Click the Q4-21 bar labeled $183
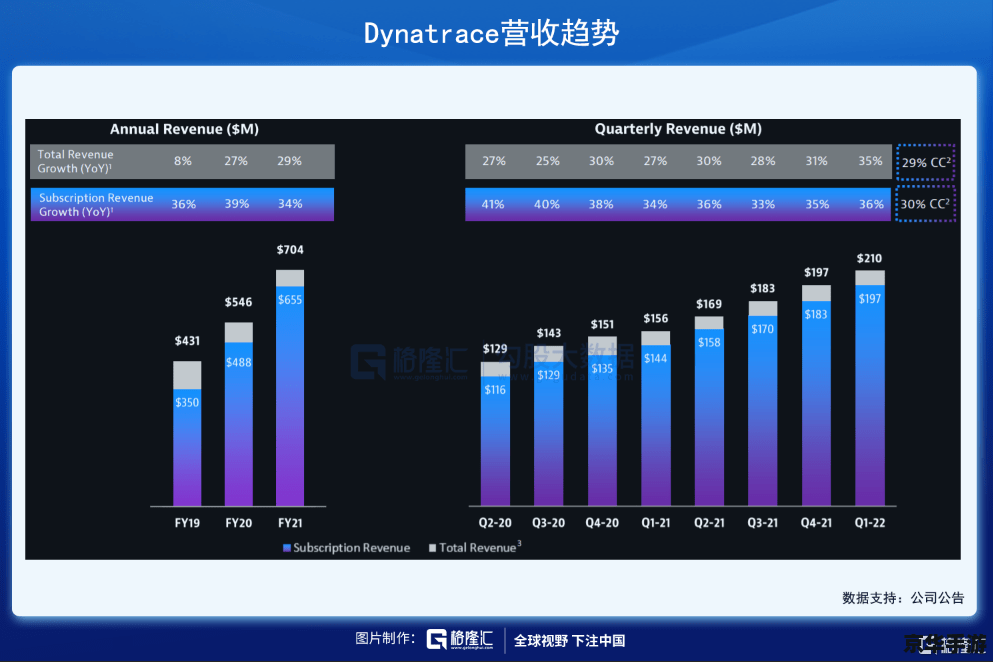This screenshot has height=662, width=993. click(x=816, y=395)
